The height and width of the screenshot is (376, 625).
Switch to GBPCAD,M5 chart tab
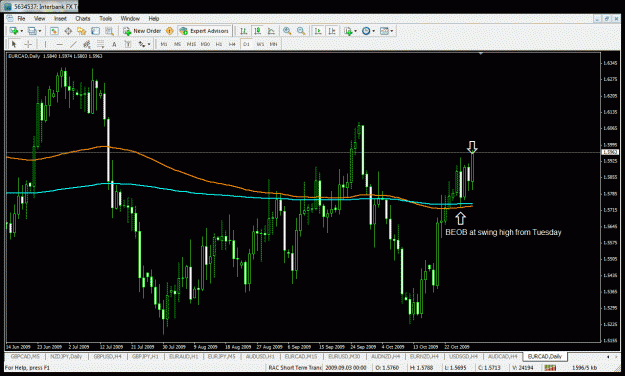25,356
